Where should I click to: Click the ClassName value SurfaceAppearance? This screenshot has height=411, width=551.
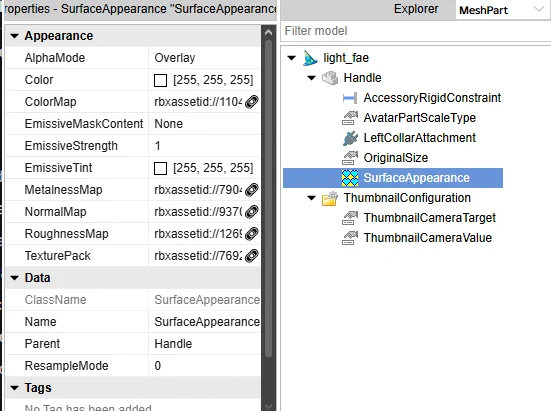tap(207, 300)
